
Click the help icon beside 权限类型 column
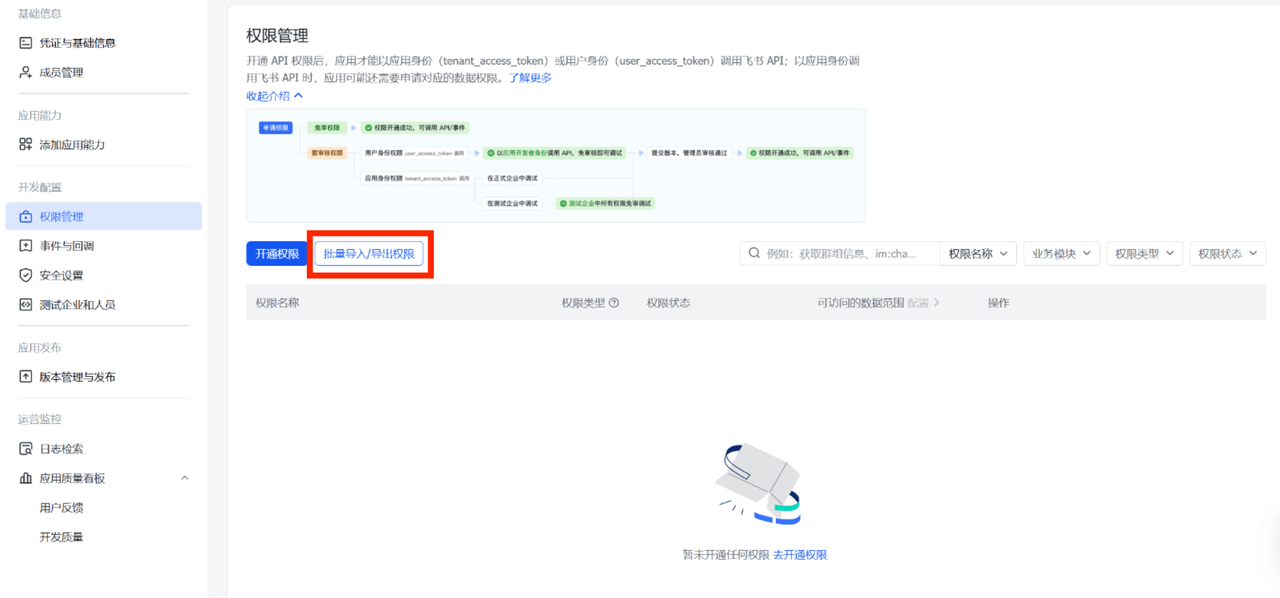614,303
